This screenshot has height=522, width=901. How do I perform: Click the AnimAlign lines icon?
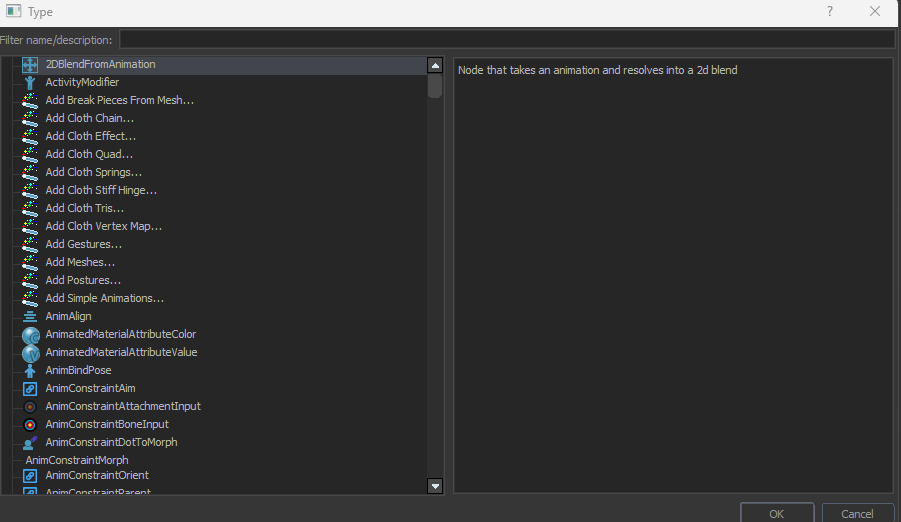pos(30,316)
